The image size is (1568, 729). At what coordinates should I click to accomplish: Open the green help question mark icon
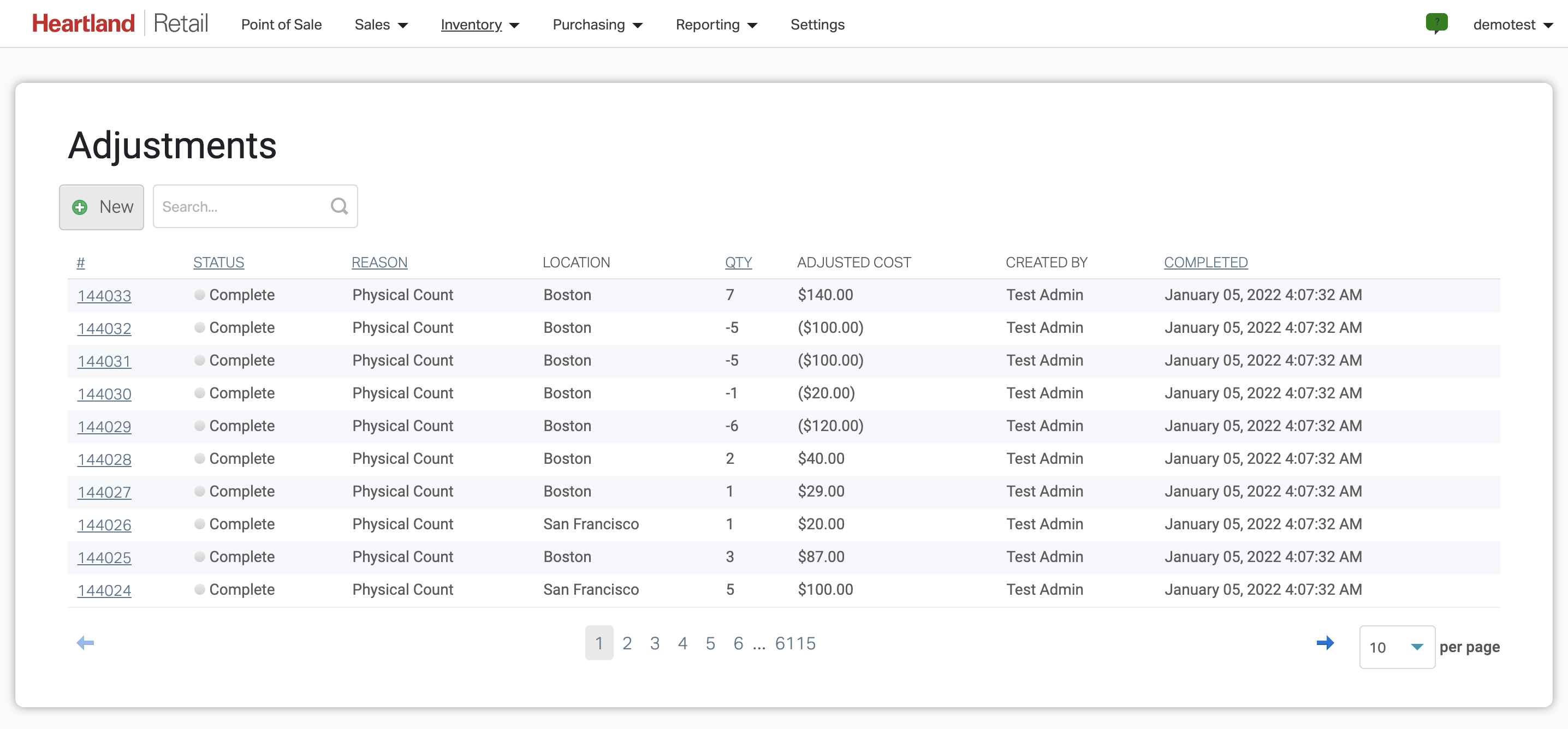tap(1437, 23)
